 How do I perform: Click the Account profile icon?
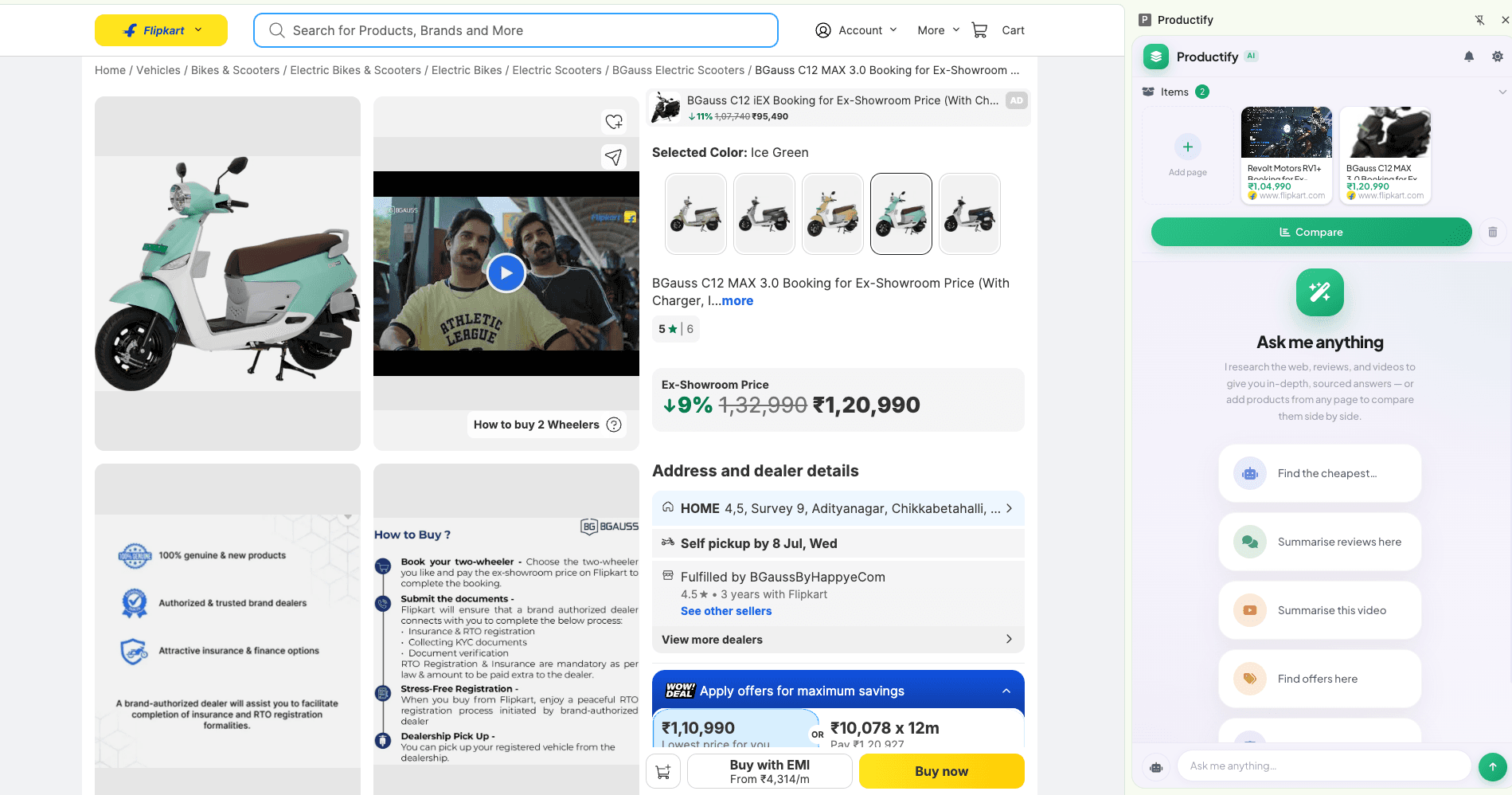point(823,30)
